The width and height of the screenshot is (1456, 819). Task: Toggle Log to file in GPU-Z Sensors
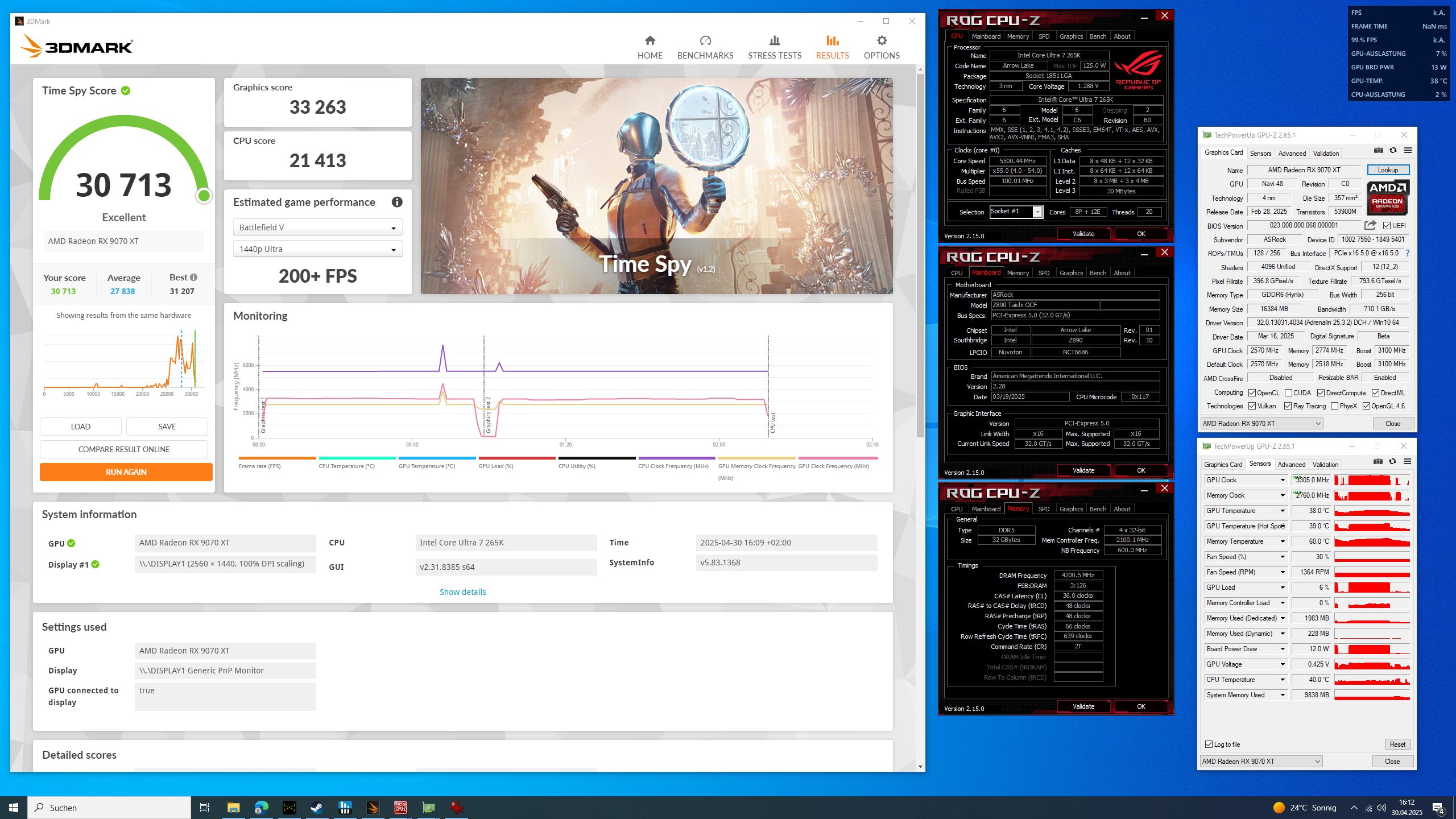pyautogui.click(x=1209, y=744)
